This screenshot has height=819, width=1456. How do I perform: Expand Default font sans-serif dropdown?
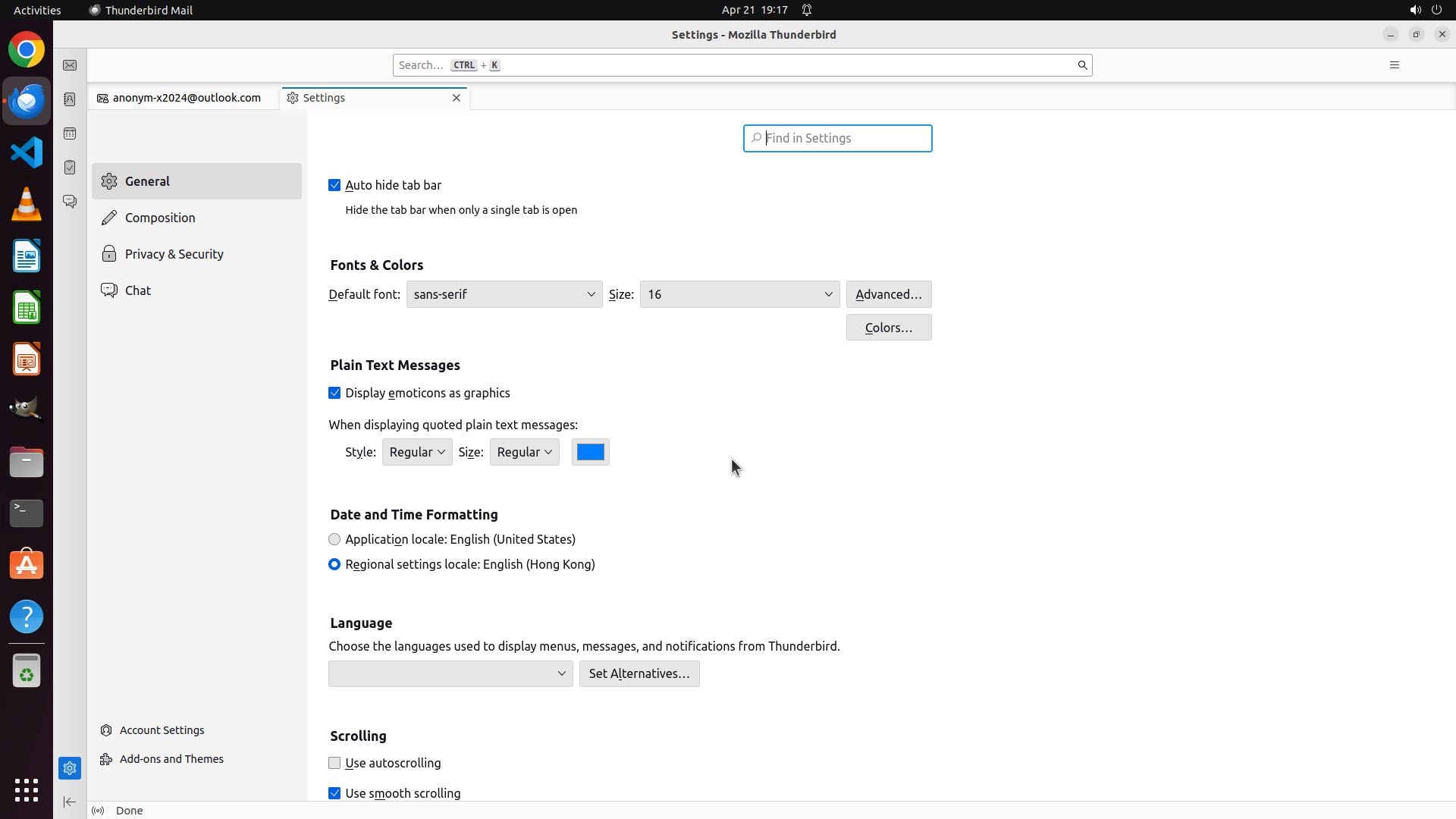[504, 294]
